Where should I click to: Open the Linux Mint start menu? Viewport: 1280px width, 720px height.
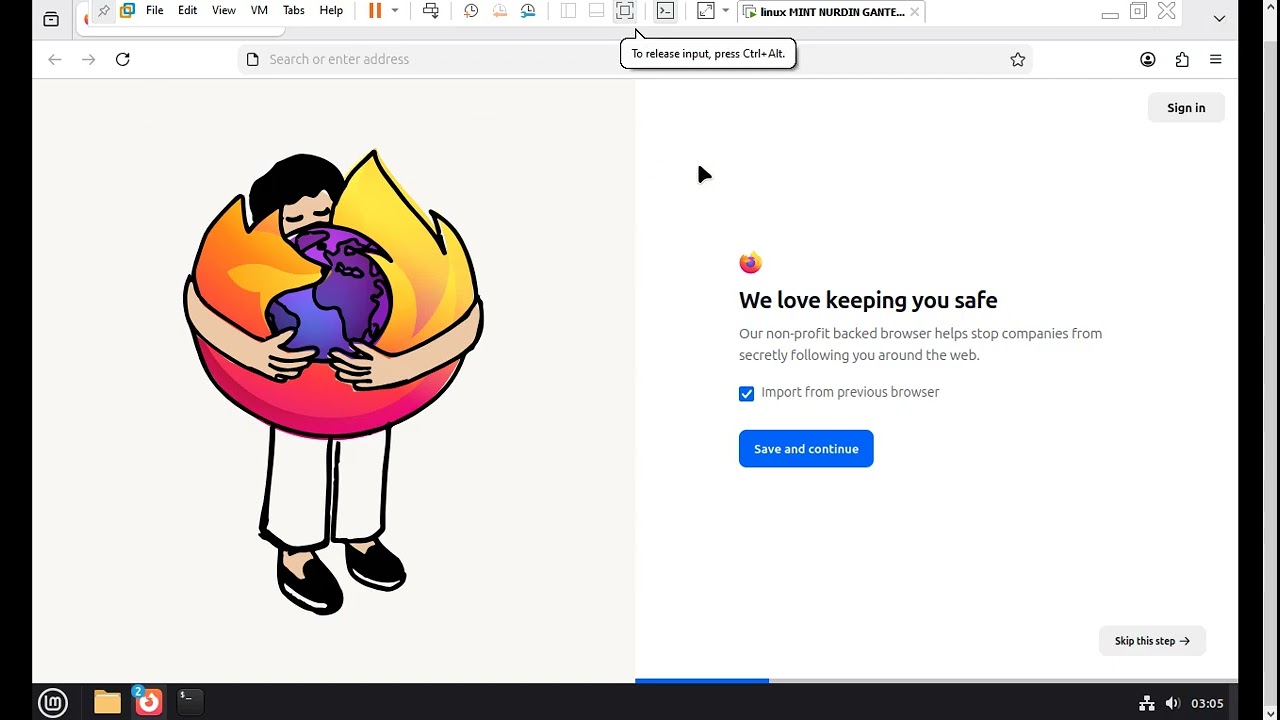(x=53, y=703)
